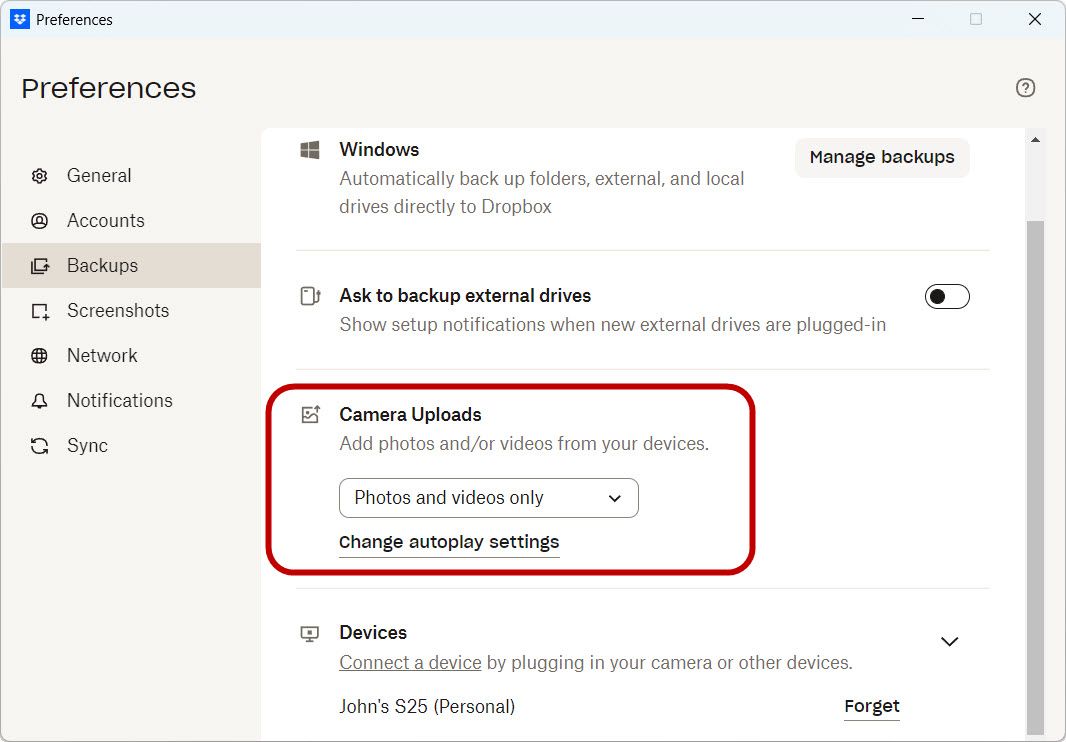
Task: Follow the Connect a device link
Action: pyautogui.click(x=410, y=663)
